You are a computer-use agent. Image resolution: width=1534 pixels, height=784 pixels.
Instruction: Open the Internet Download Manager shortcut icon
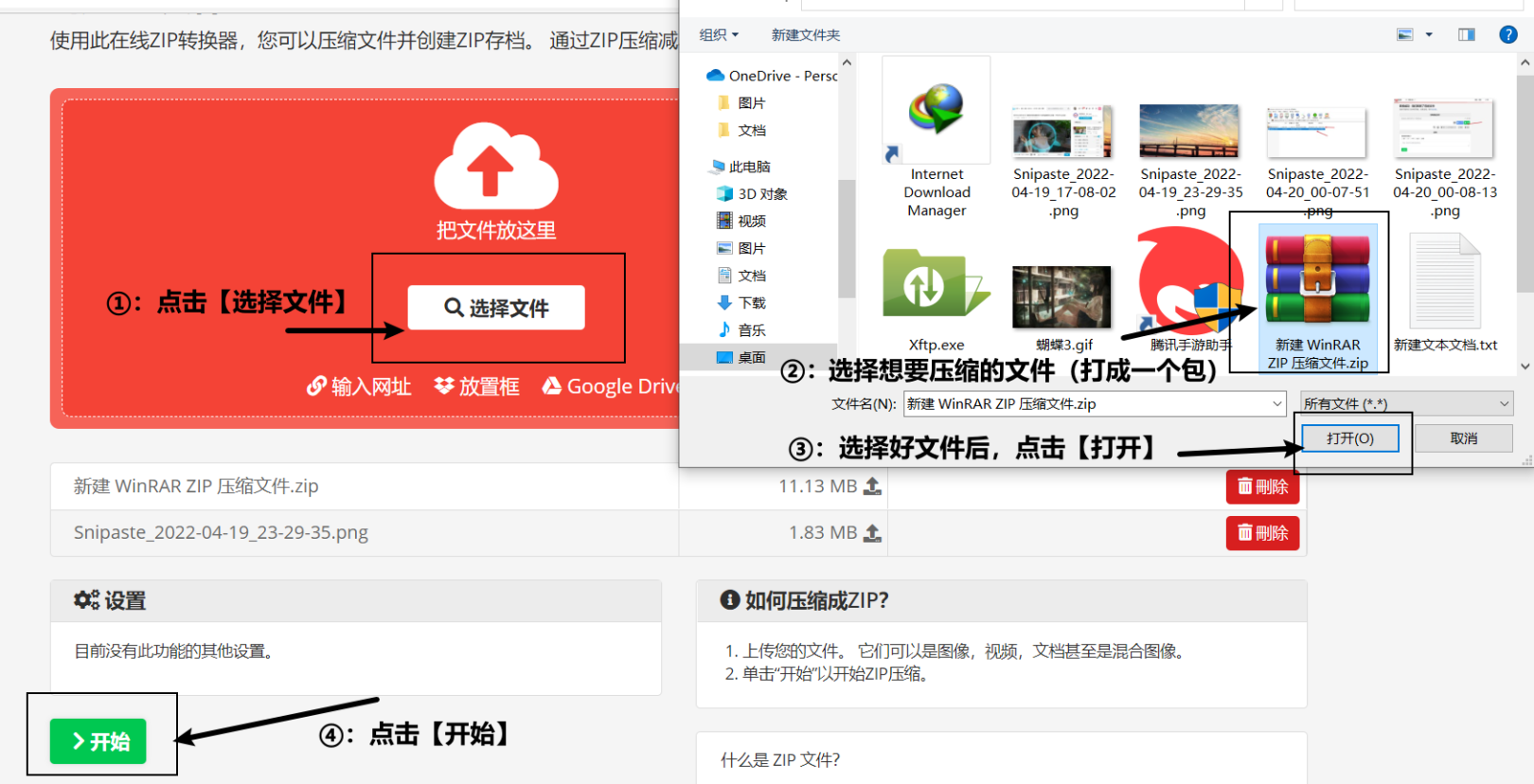pyautogui.click(x=936, y=110)
